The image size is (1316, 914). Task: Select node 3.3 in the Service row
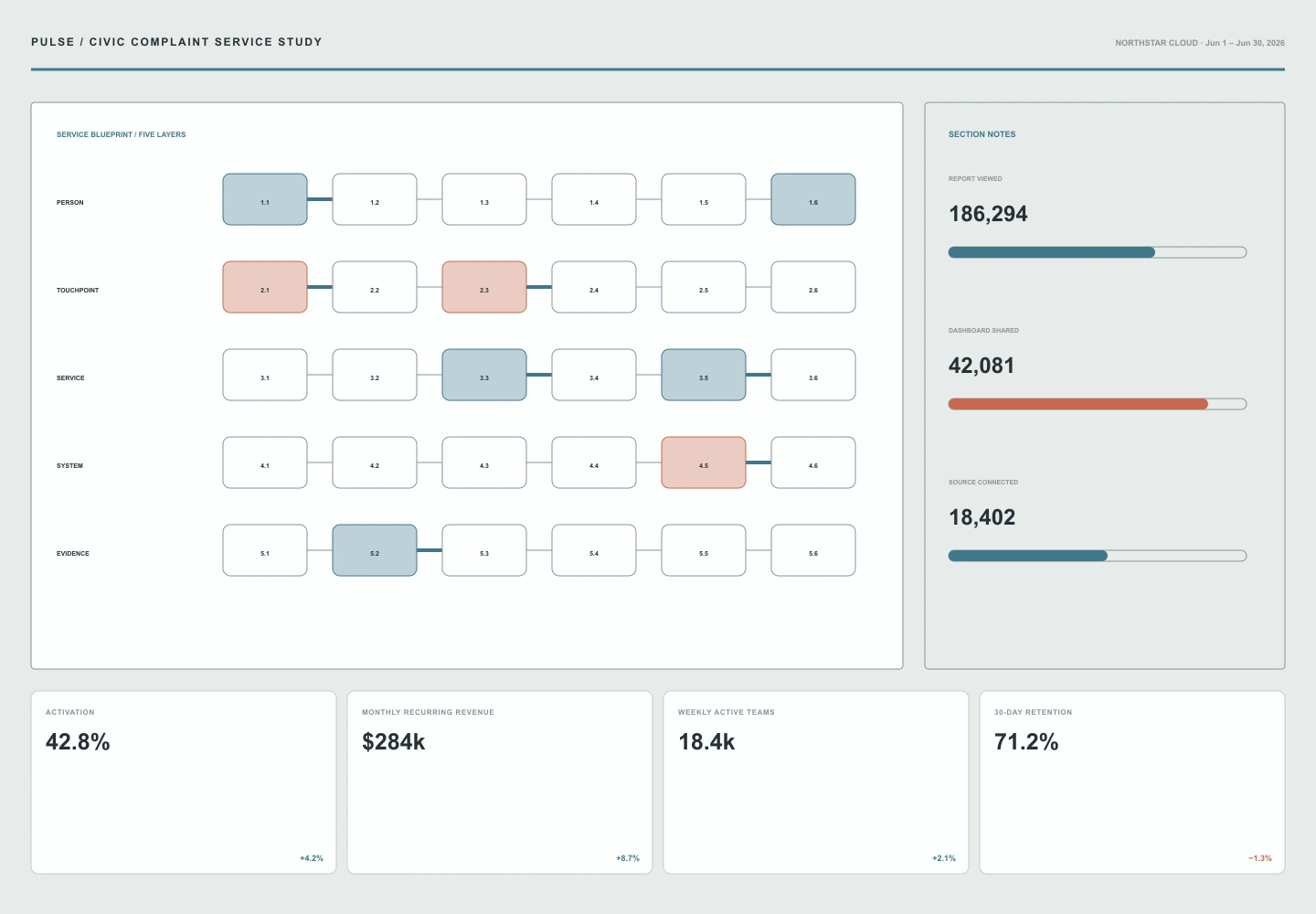tap(484, 375)
